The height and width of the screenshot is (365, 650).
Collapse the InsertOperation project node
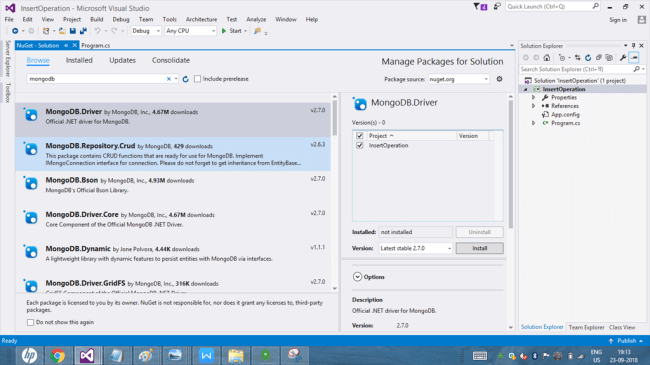[x=526, y=89]
